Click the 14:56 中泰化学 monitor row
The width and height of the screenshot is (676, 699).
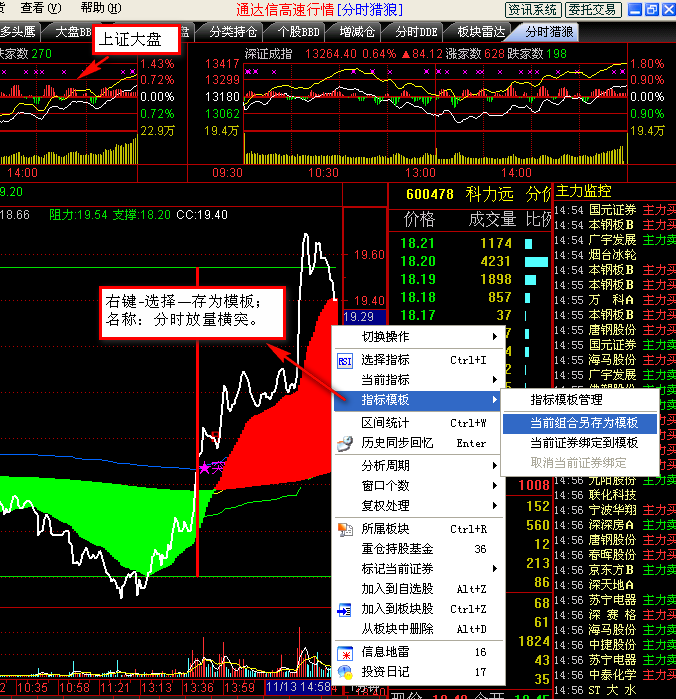tap(614, 675)
